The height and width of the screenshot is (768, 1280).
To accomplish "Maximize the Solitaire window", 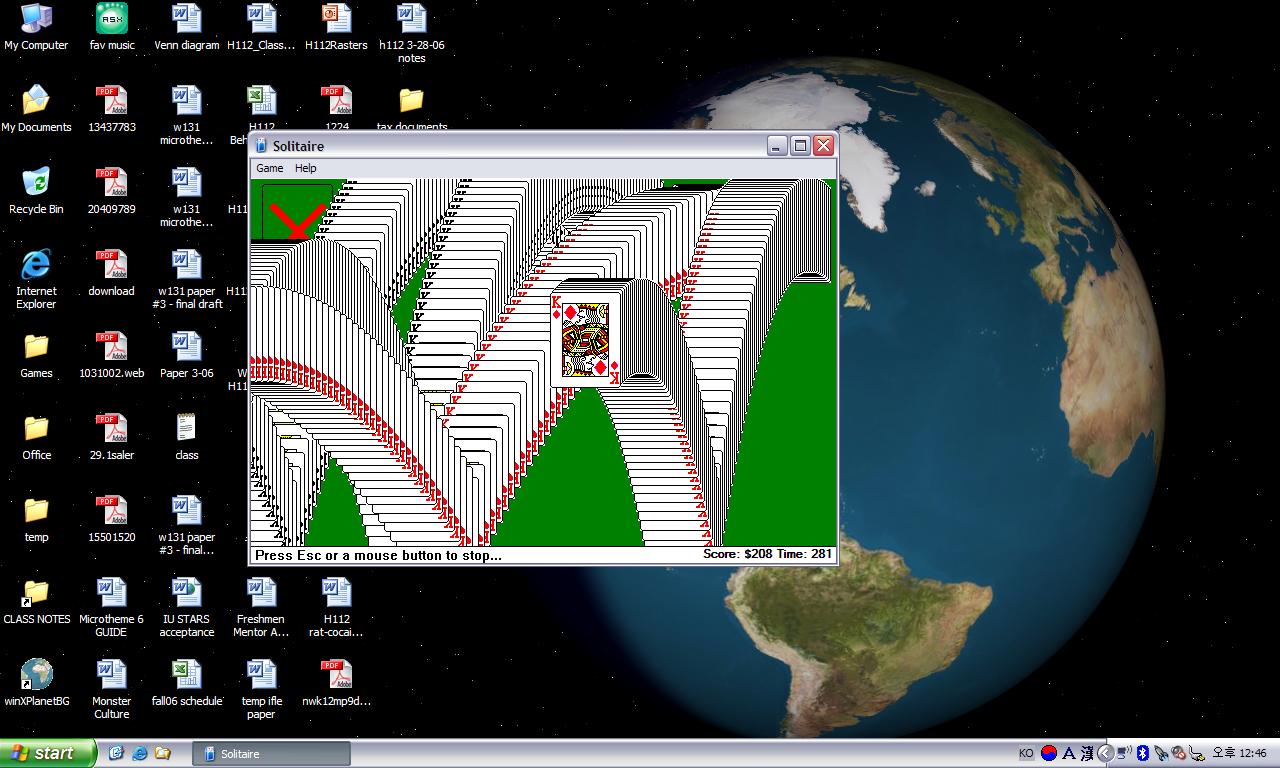I will tap(800, 146).
